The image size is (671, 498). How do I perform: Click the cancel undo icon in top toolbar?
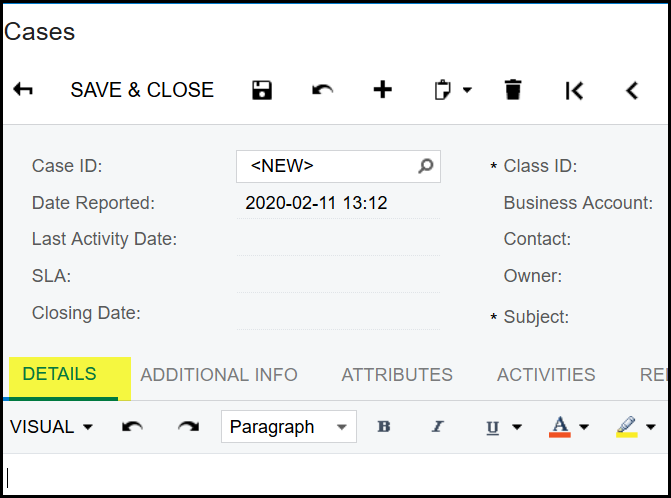click(322, 90)
